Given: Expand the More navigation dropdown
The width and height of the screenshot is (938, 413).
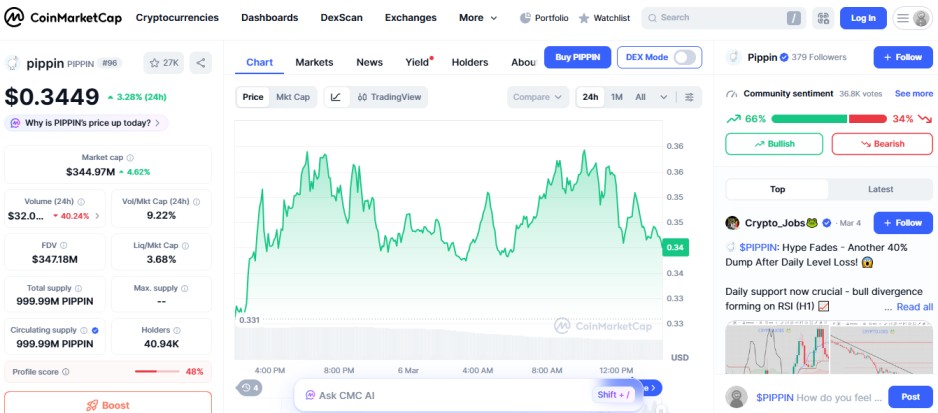Looking at the screenshot, I should (x=478, y=18).
